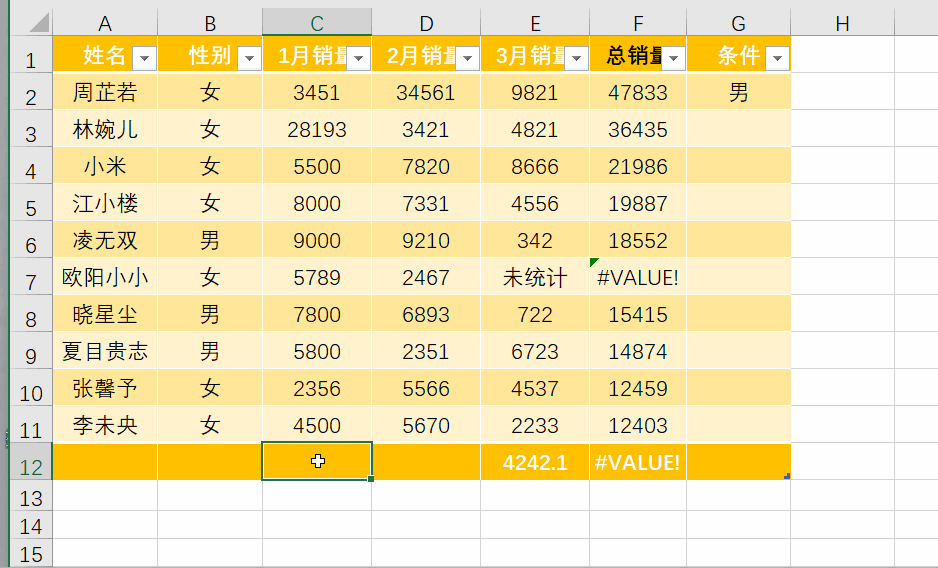Select column C header
The height and width of the screenshot is (568, 938).
tap(317, 23)
